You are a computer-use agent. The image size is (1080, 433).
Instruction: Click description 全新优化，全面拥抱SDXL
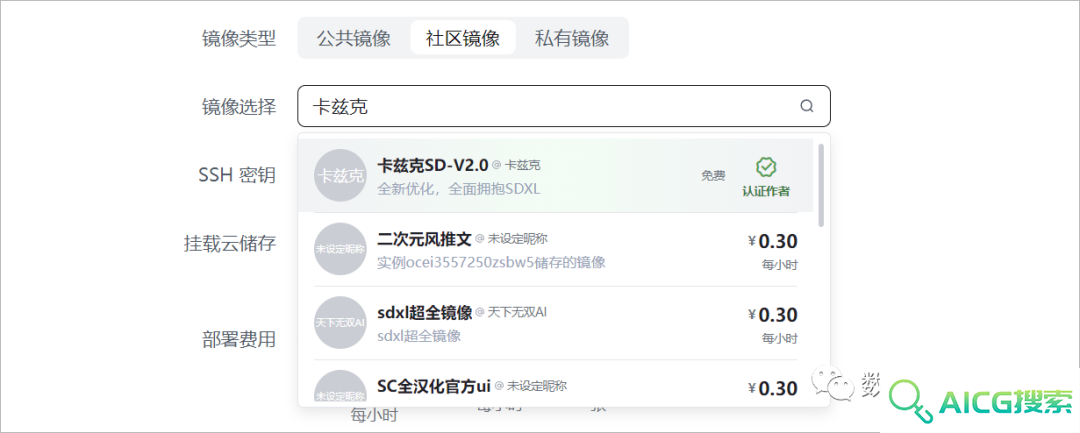459,189
